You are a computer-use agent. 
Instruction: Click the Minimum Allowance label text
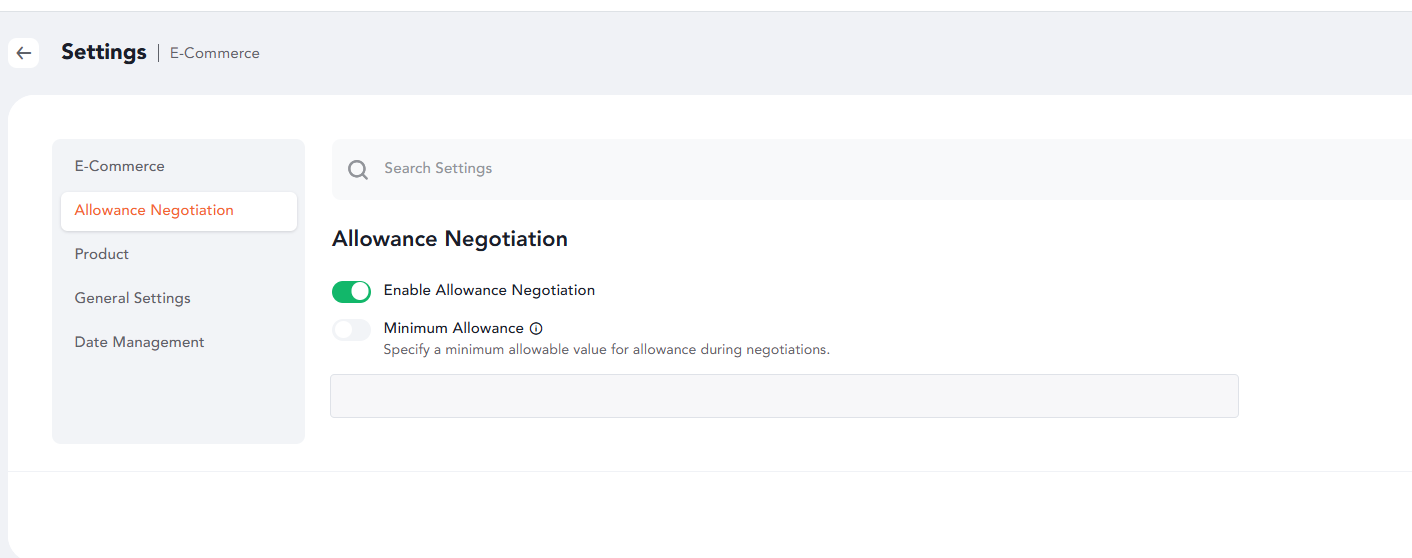coord(454,328)
